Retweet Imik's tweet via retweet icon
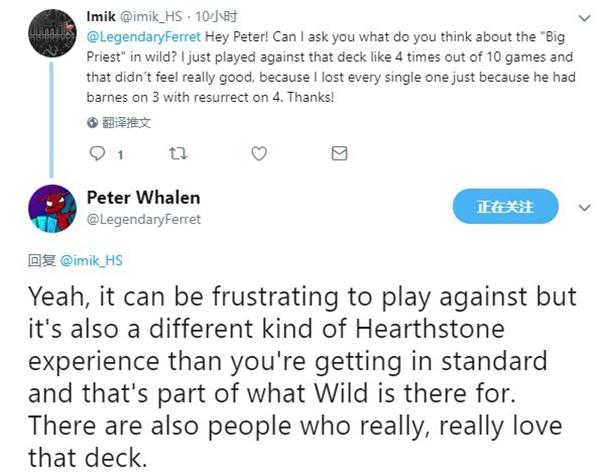600x474 pixels. [178, 153]
